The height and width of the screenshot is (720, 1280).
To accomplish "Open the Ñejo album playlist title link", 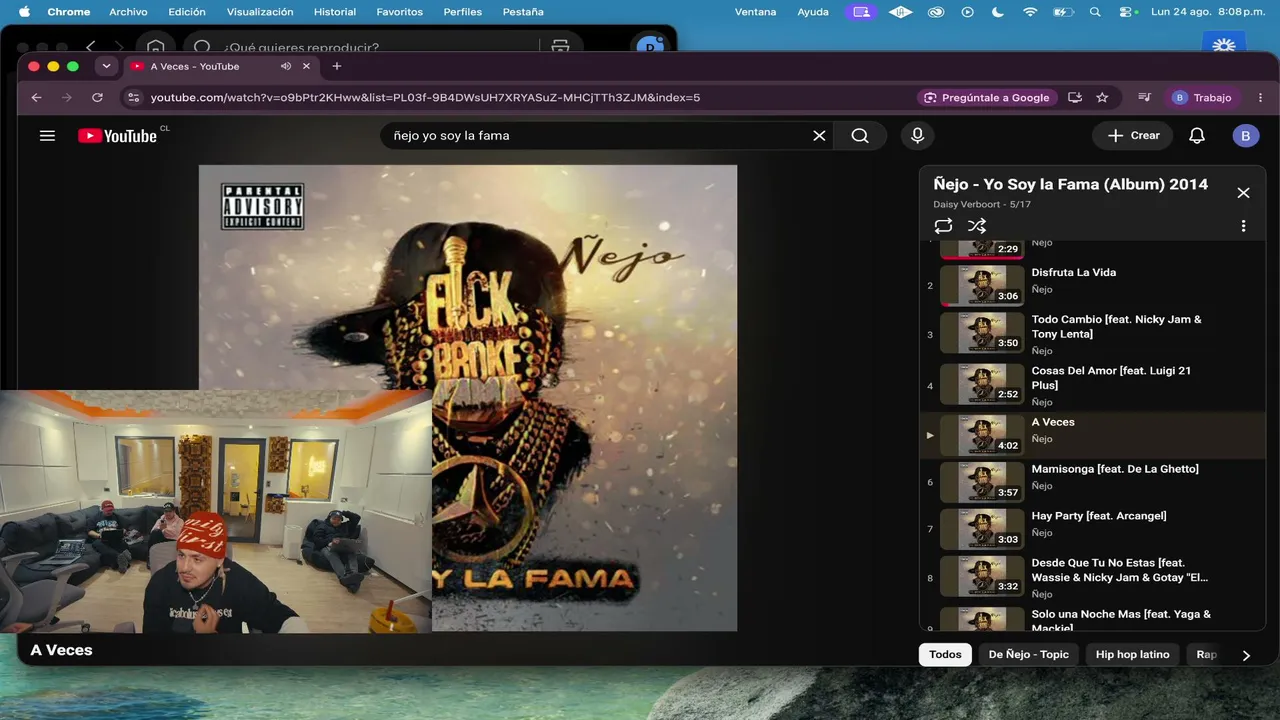I will point(1070,184).
